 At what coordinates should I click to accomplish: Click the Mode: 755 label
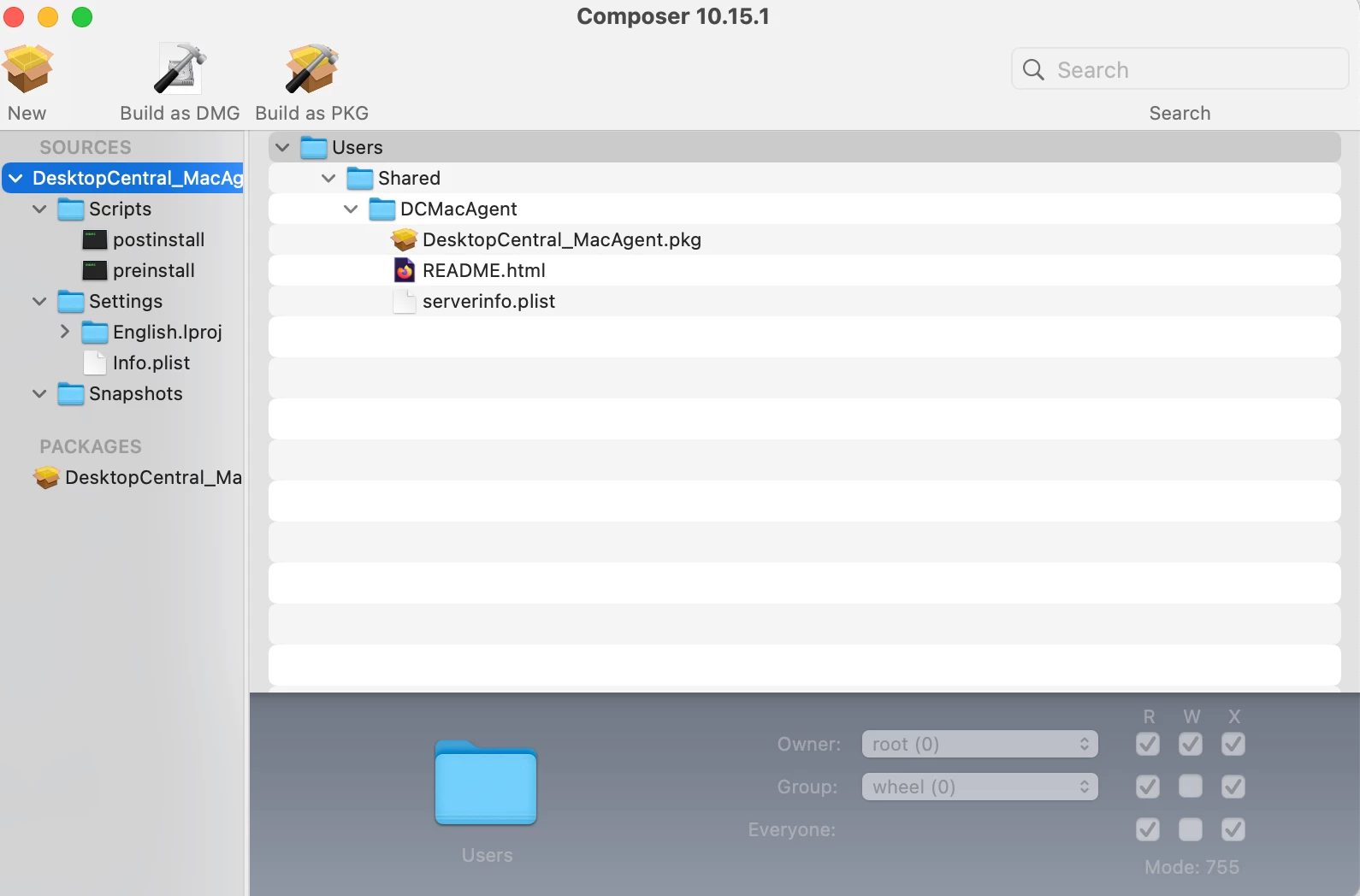[x=1192, y=867]
